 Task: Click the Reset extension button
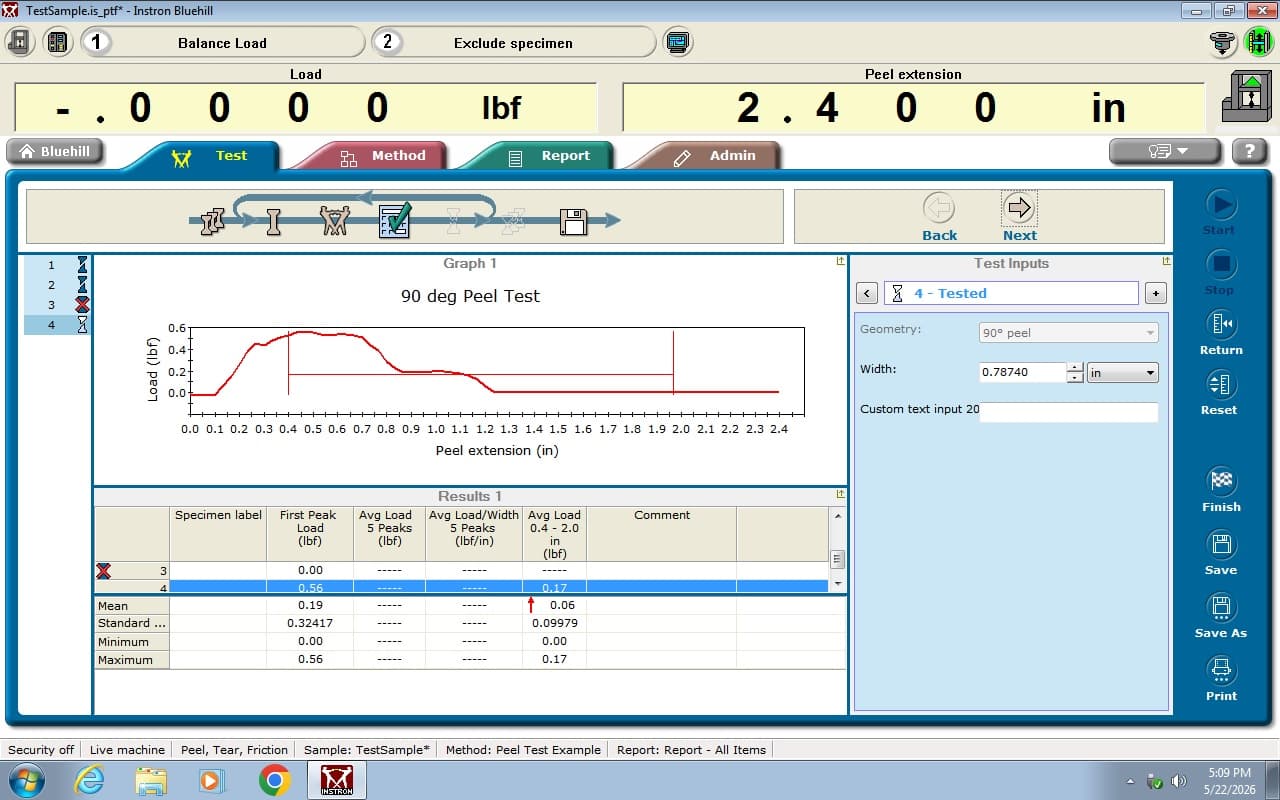(x=1220, y=393)
